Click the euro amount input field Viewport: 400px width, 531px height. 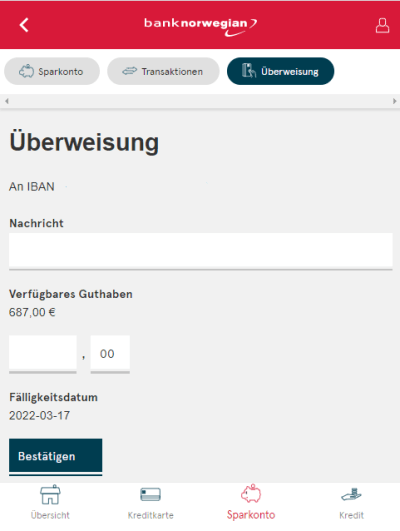click(x=43, y=354)
